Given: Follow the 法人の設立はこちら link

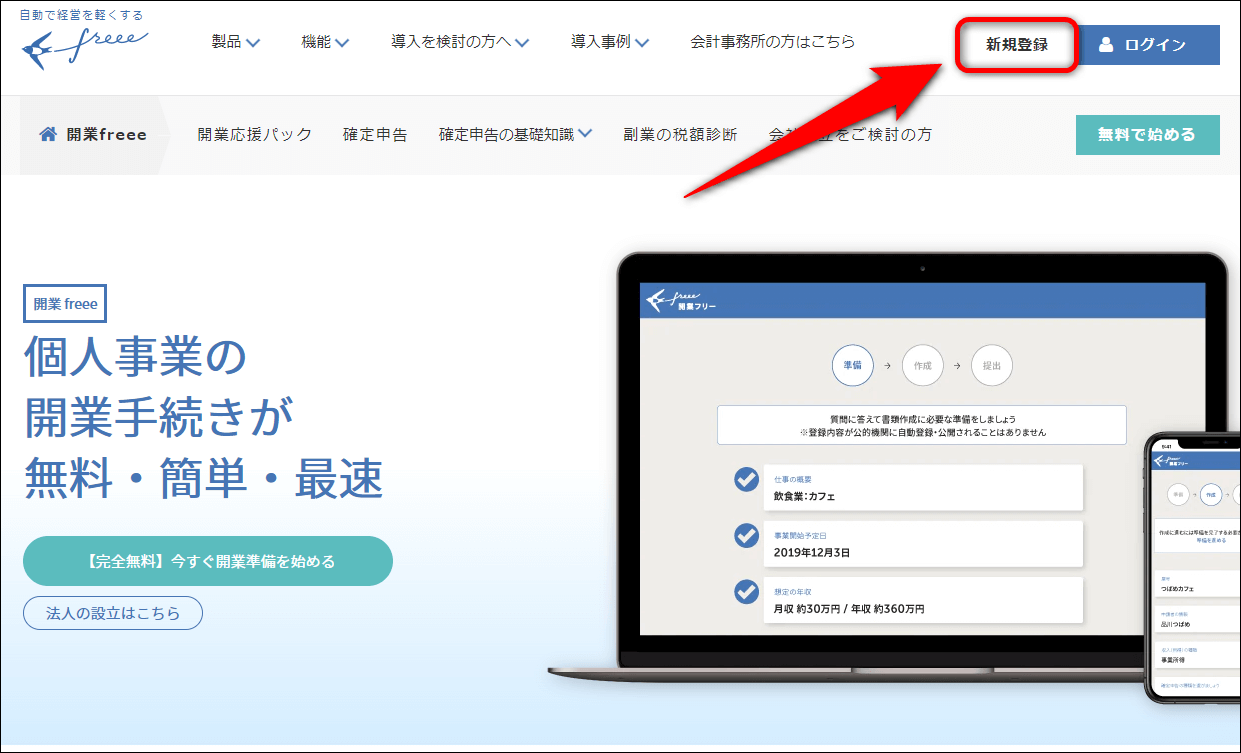Looking at the screenshot, I should [x=113, y=613].
